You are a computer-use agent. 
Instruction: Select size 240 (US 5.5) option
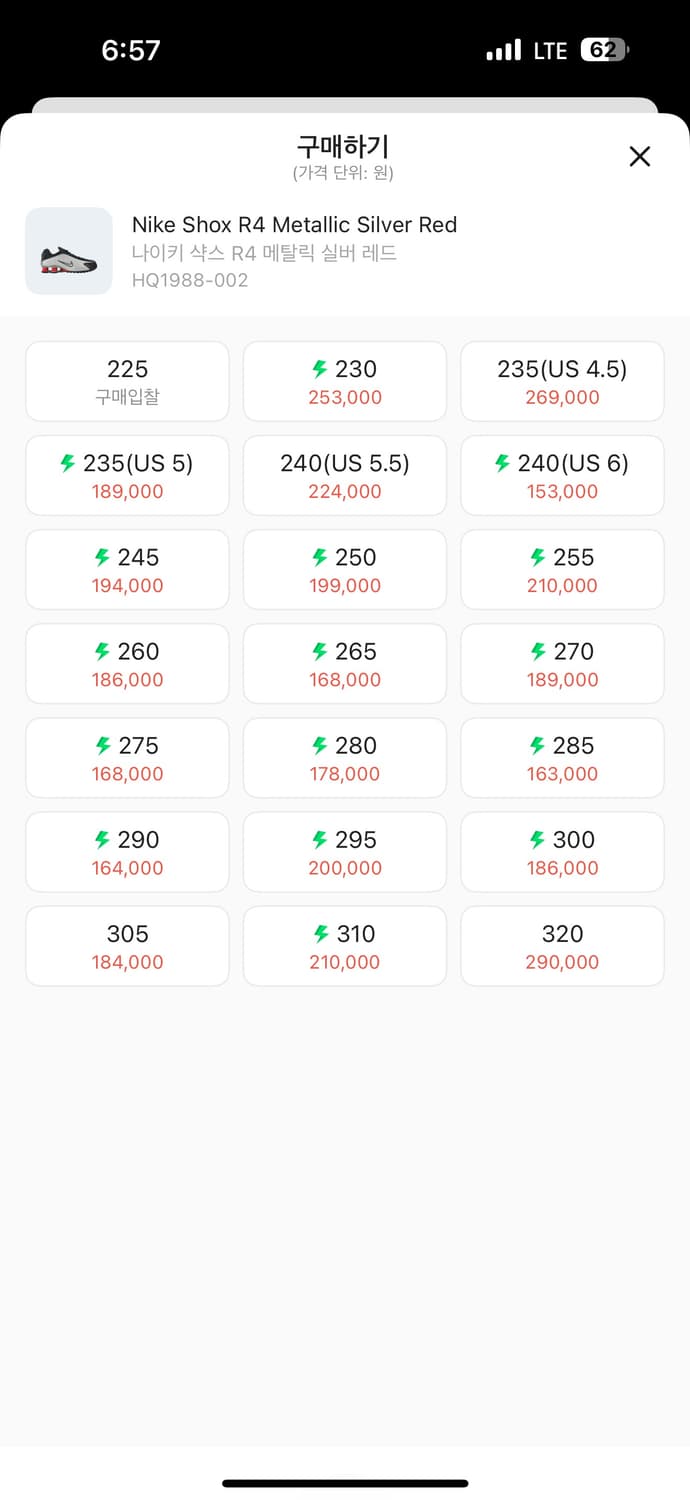(345, 475)
